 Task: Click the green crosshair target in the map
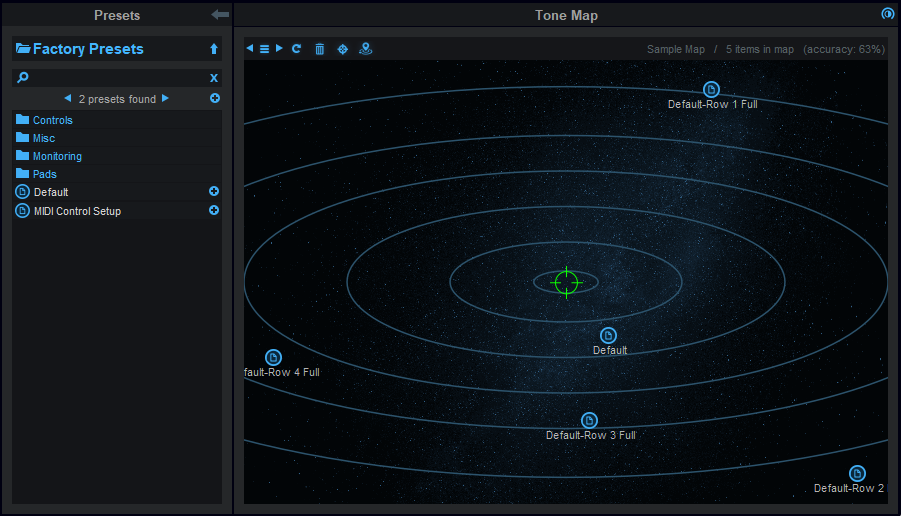click(566, 282)
